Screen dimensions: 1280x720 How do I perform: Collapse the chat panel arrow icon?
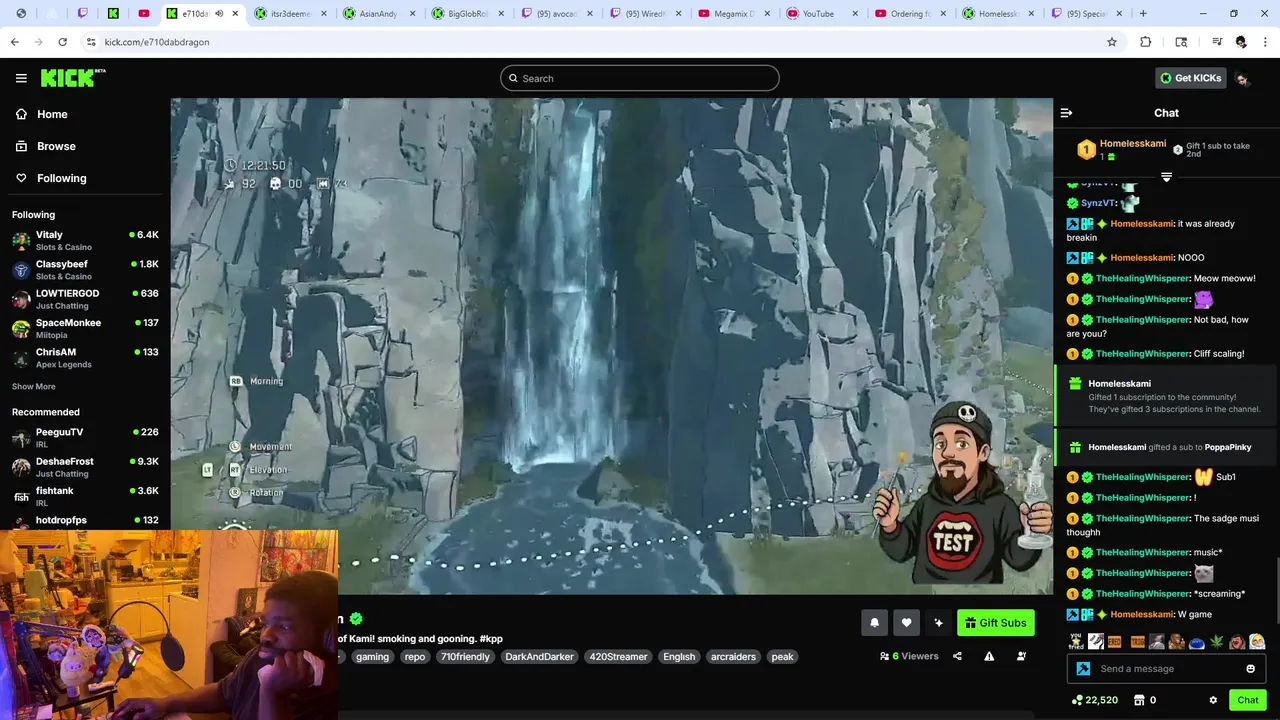[1066, 113]
